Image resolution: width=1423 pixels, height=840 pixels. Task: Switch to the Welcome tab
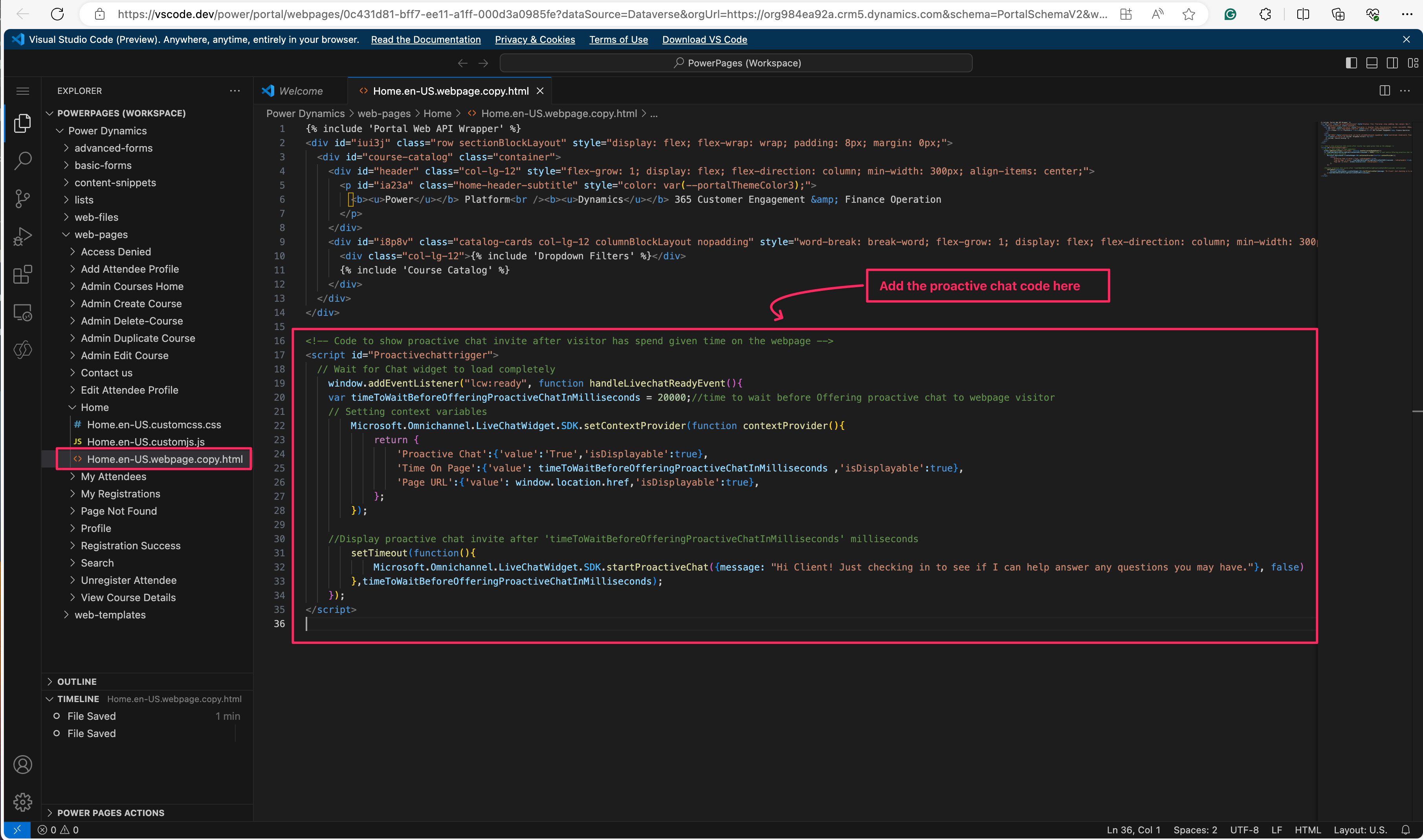click(x=300, y=91)
